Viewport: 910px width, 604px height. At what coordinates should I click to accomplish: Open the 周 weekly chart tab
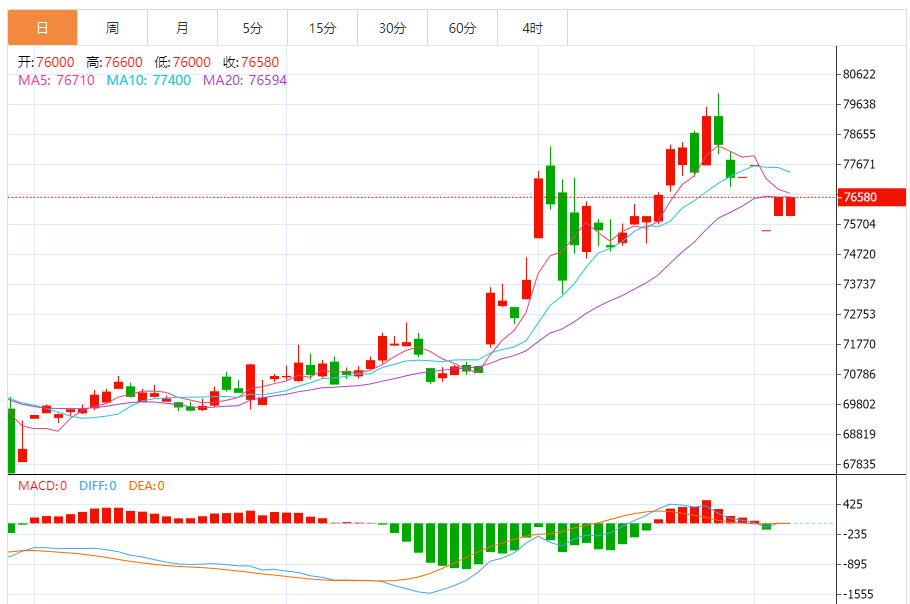[112, 28]
